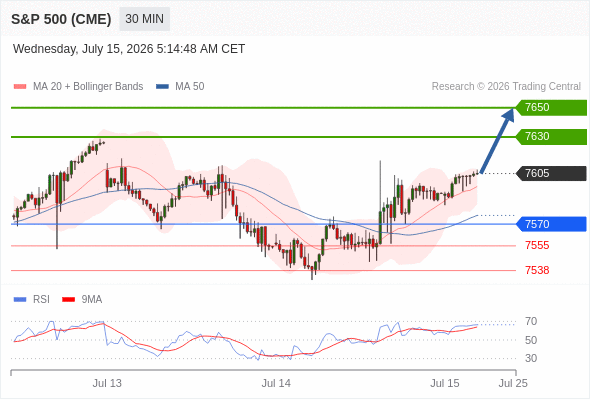Click the 7538 red support level
This screenshot has width=590, height=400.
[537, 270]
